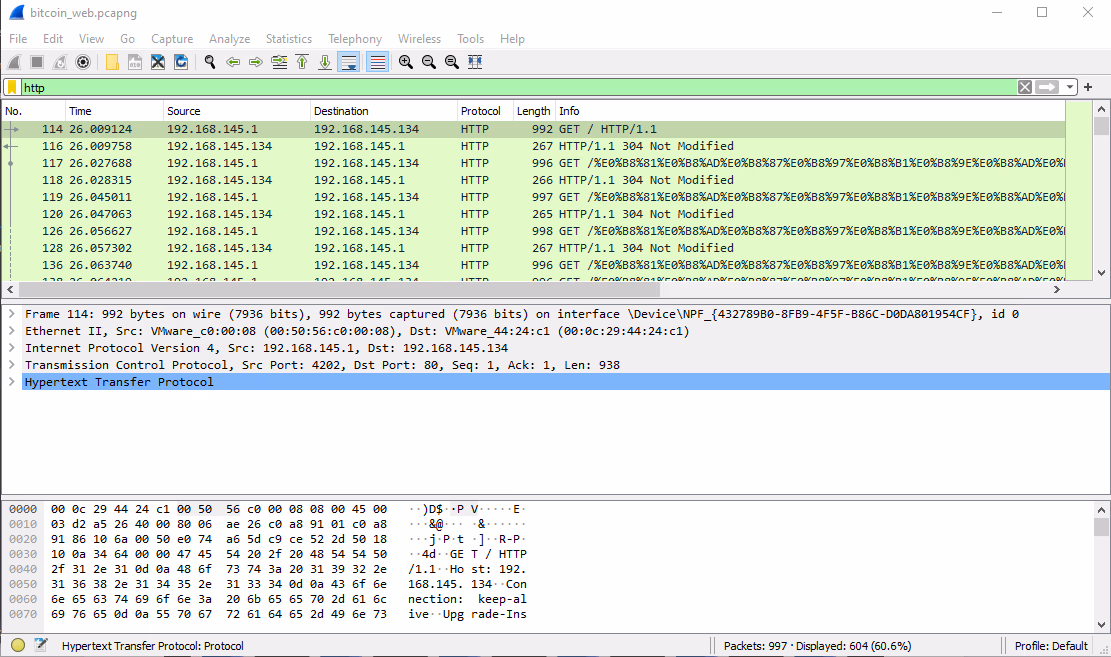The width and height of the screenshot is (1111, 657).
Task: Click hex offset 0040 row
Action: tap(268, 569)
